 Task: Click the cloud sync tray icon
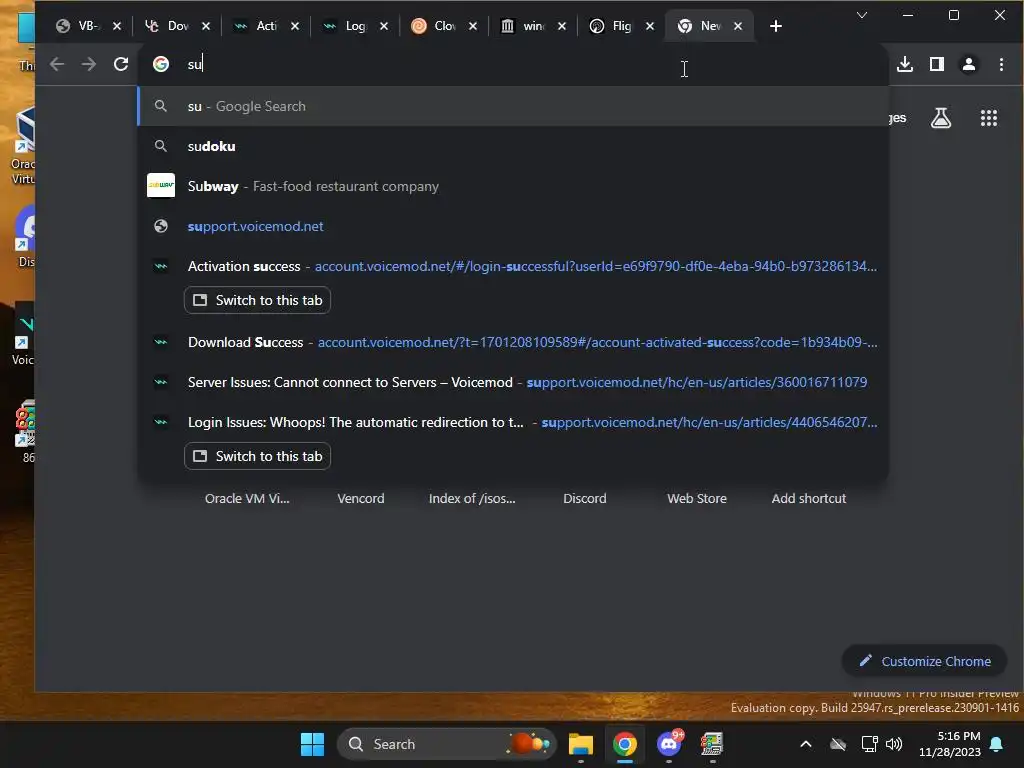tap(838, 744)
